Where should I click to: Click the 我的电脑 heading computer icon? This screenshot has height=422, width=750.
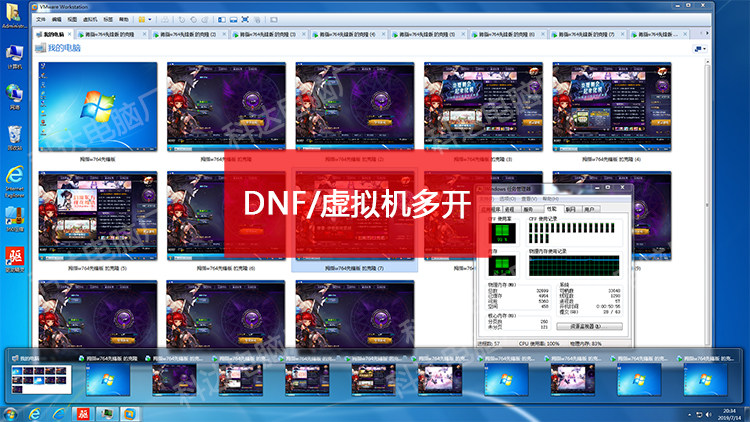[x=40, y=48]
